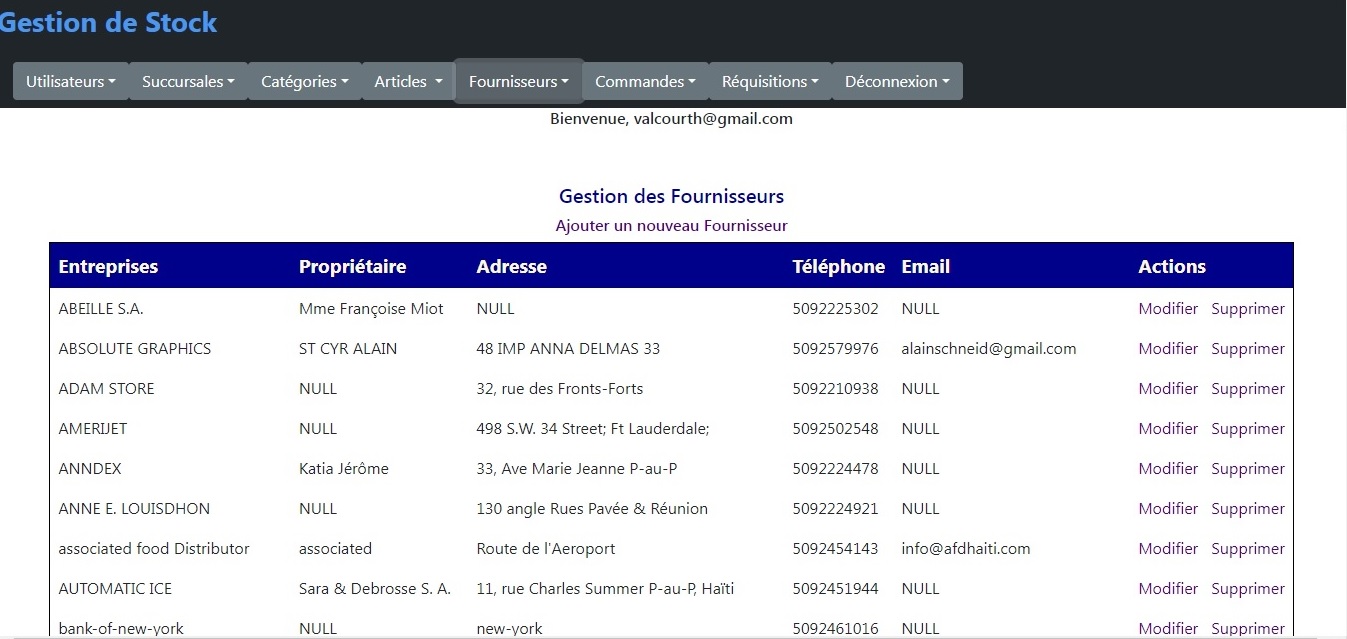This screenshot has width=1347, height=639.
Task: Modify associated food Distributor entry
Action: (1167, 549)
